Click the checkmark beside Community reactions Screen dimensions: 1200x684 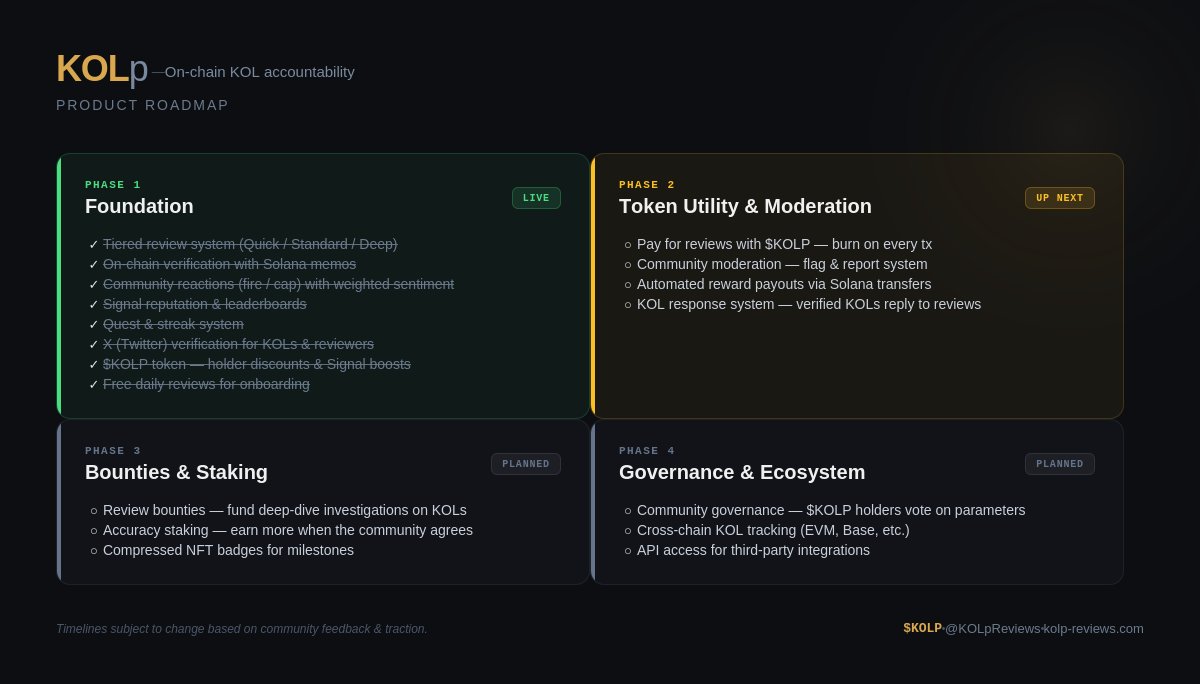point(94,284)
